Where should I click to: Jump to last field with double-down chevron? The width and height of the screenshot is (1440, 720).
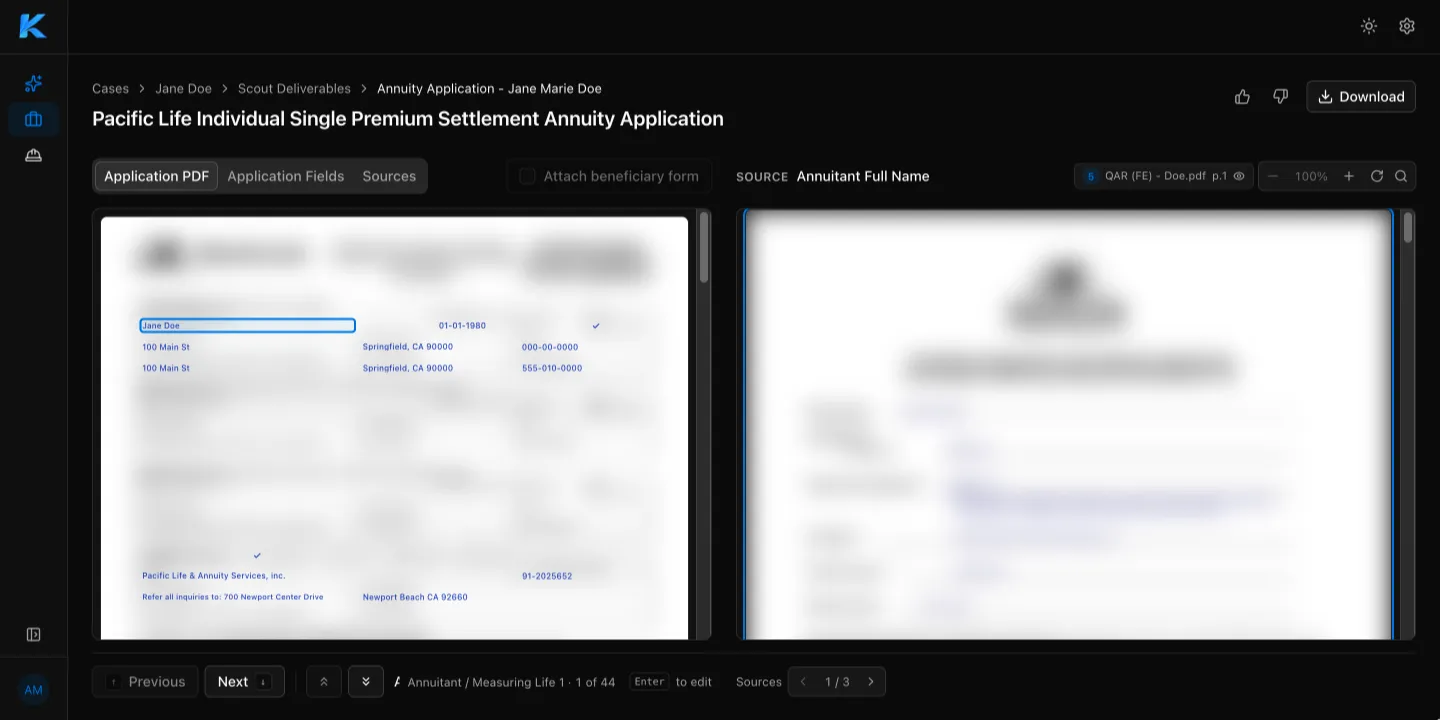click(x=366, y=682)
